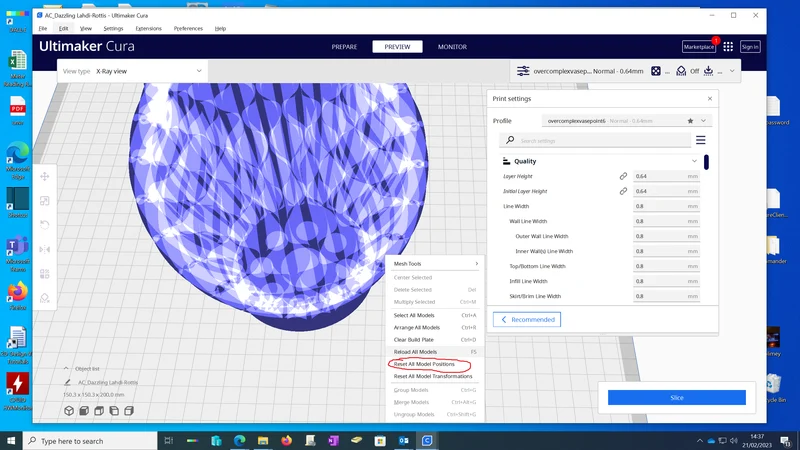Toggle the profile favorite star icon
800x450 pixels.
point(690,121)
